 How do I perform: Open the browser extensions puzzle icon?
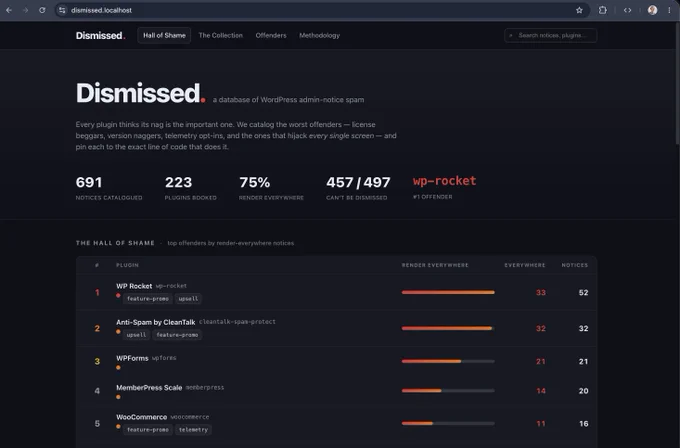coord(602,10)
